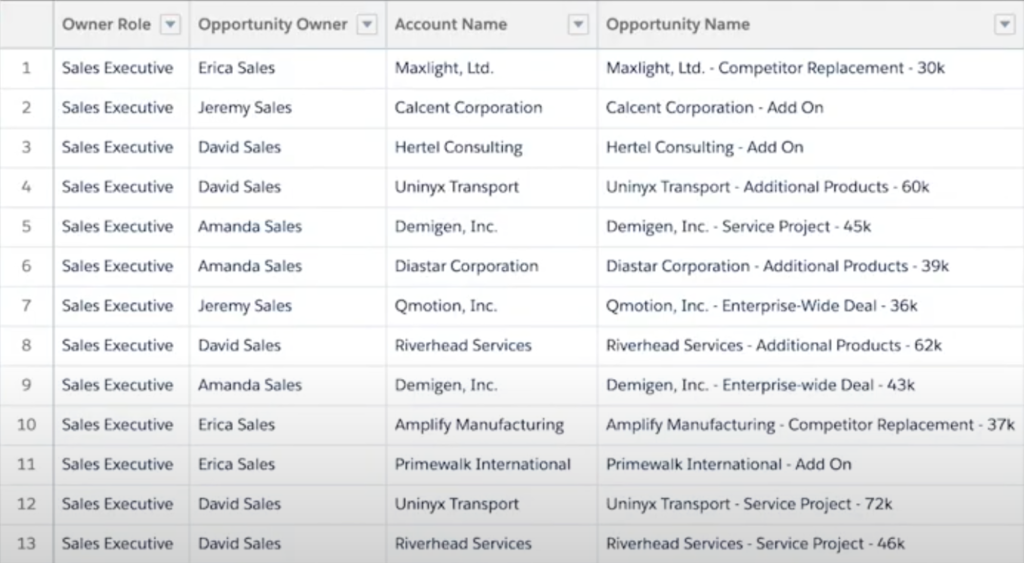The width and height of the screenshot is (1024, 563).
Task: Select the Hertel Consulting account cell
Action: [x=458, y=147]
